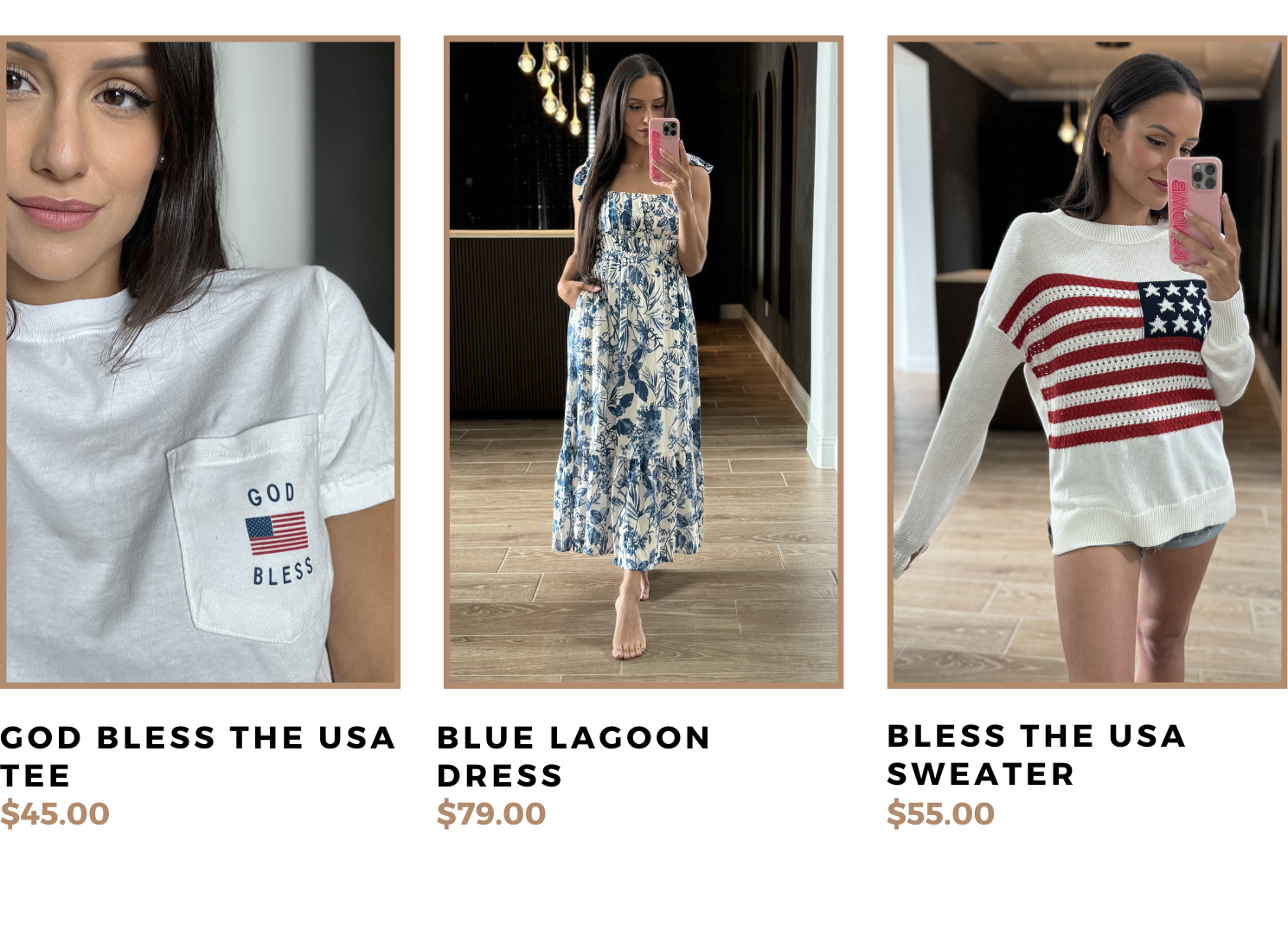Open the Blue Lagoon Dress product photo
Image resolution: width=1288 pixels, height=944 pixels.
pyautogui.click(x=644, y=362)
